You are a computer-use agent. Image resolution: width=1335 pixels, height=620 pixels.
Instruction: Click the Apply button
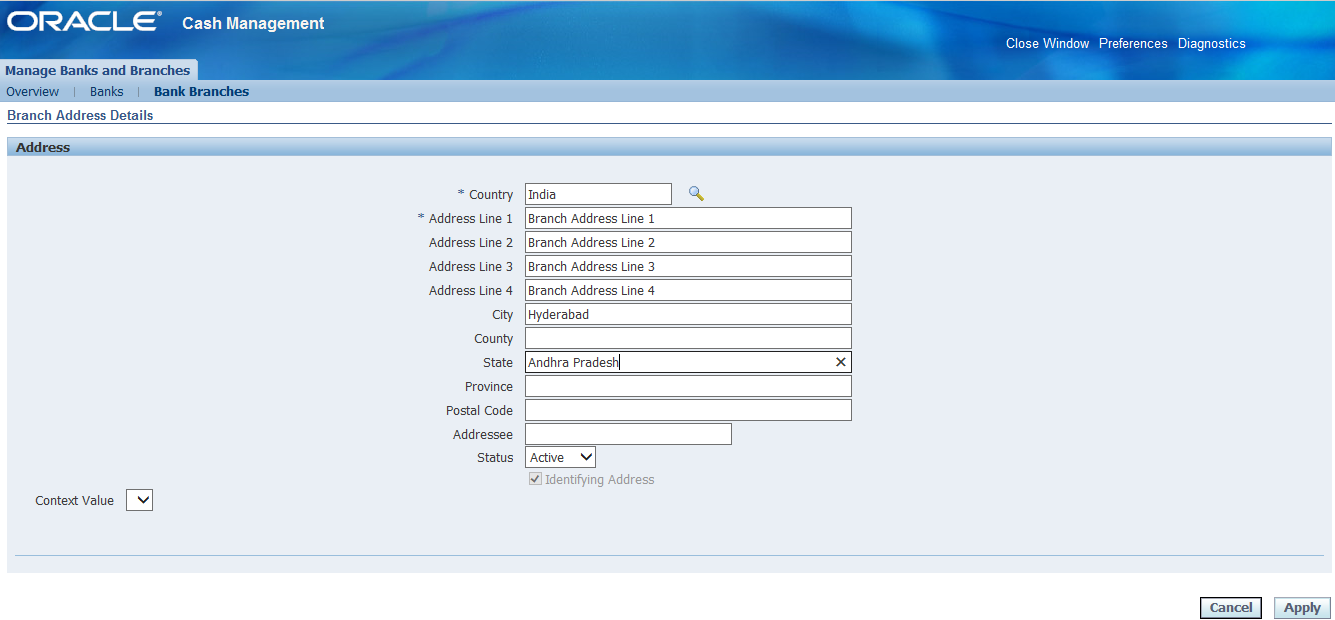click(x=1302, y=608)
